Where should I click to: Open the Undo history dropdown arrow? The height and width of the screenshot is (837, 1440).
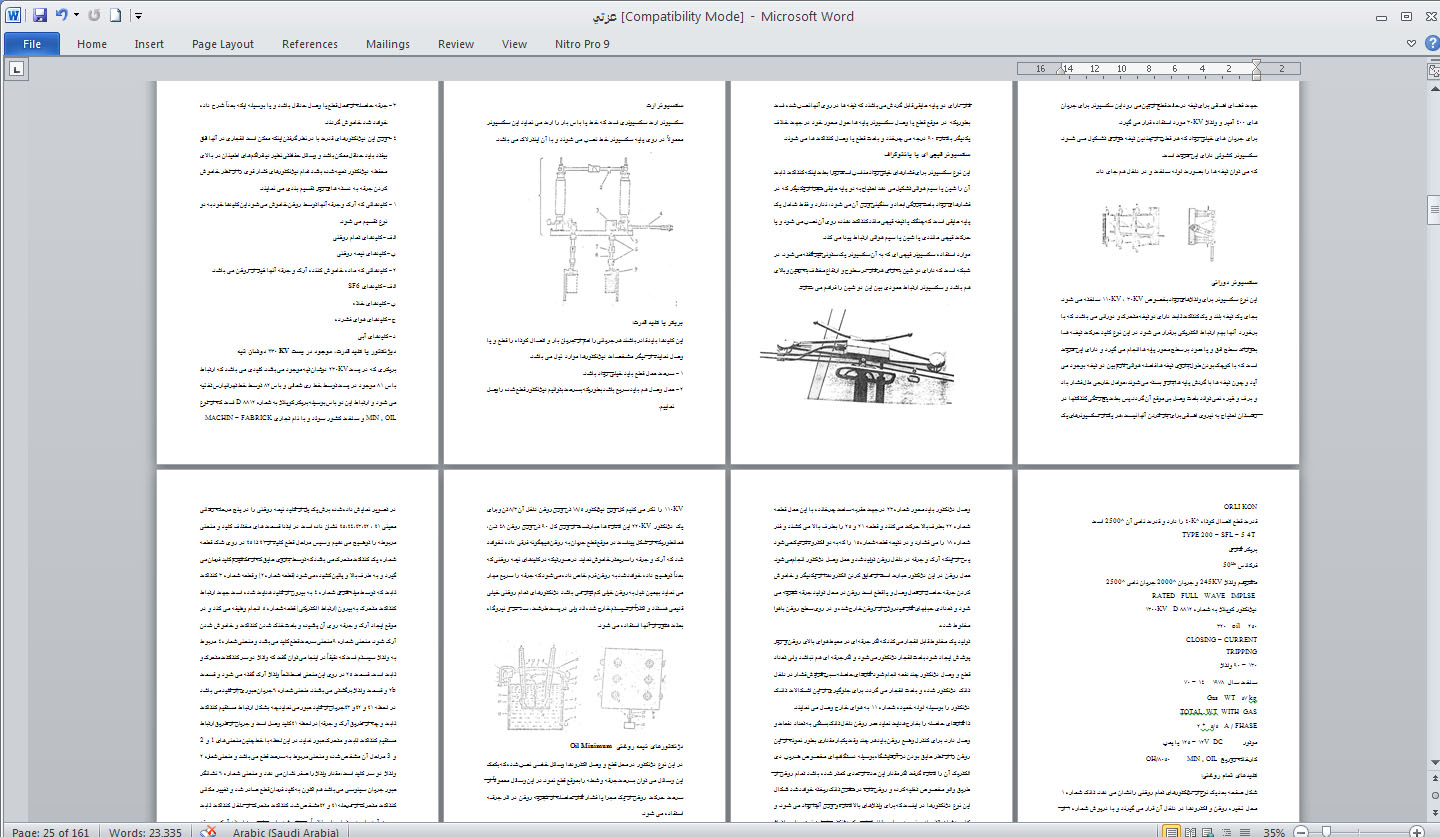coord(76,16)
